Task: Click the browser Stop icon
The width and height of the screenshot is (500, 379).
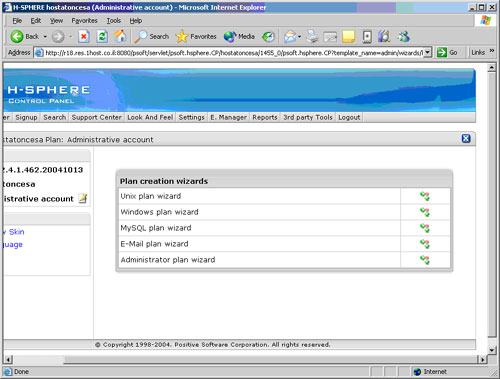Action: [x=84, y=36]
